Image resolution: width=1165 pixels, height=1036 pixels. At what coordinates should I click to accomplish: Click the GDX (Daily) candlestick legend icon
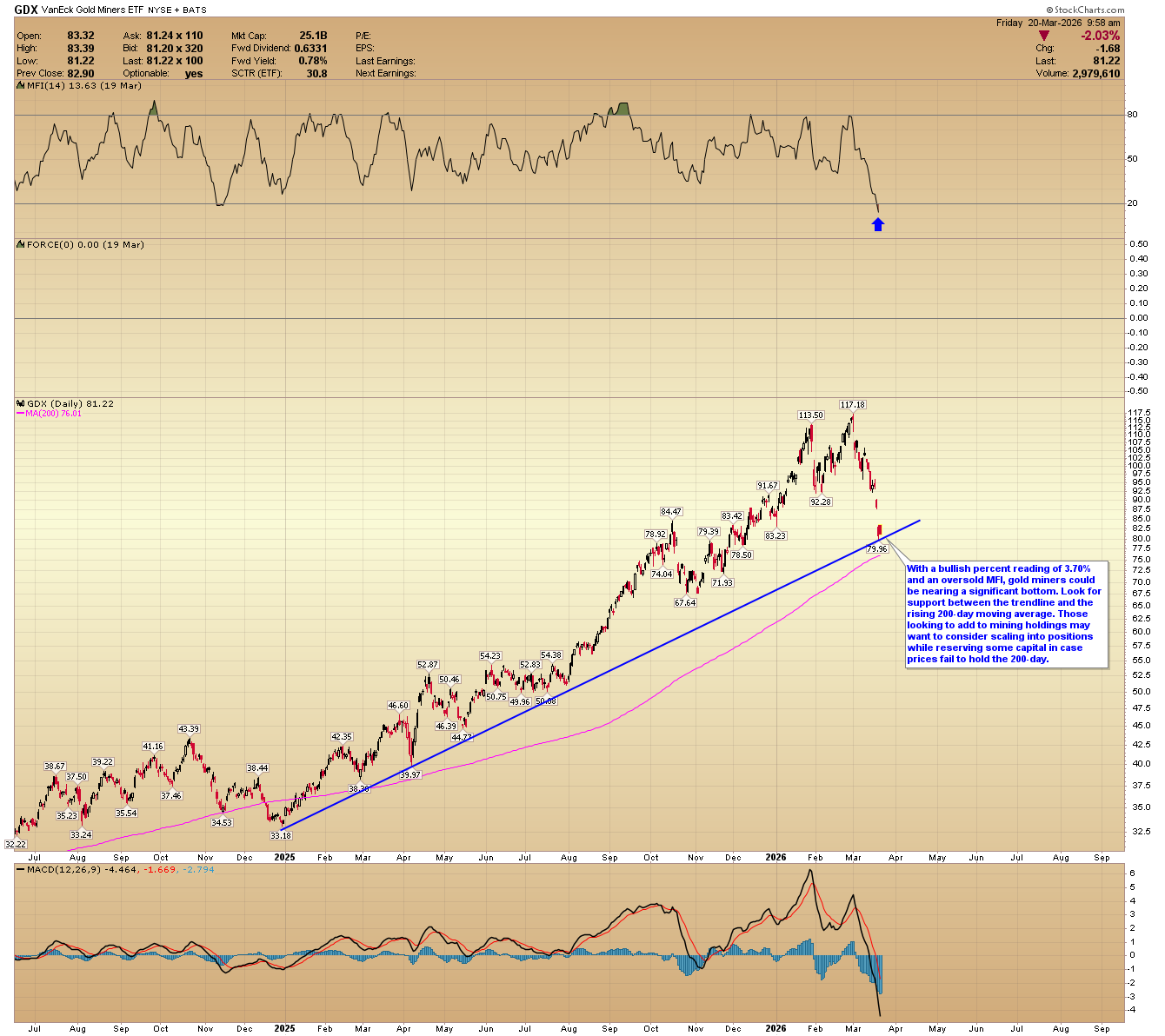click(21, 403)
